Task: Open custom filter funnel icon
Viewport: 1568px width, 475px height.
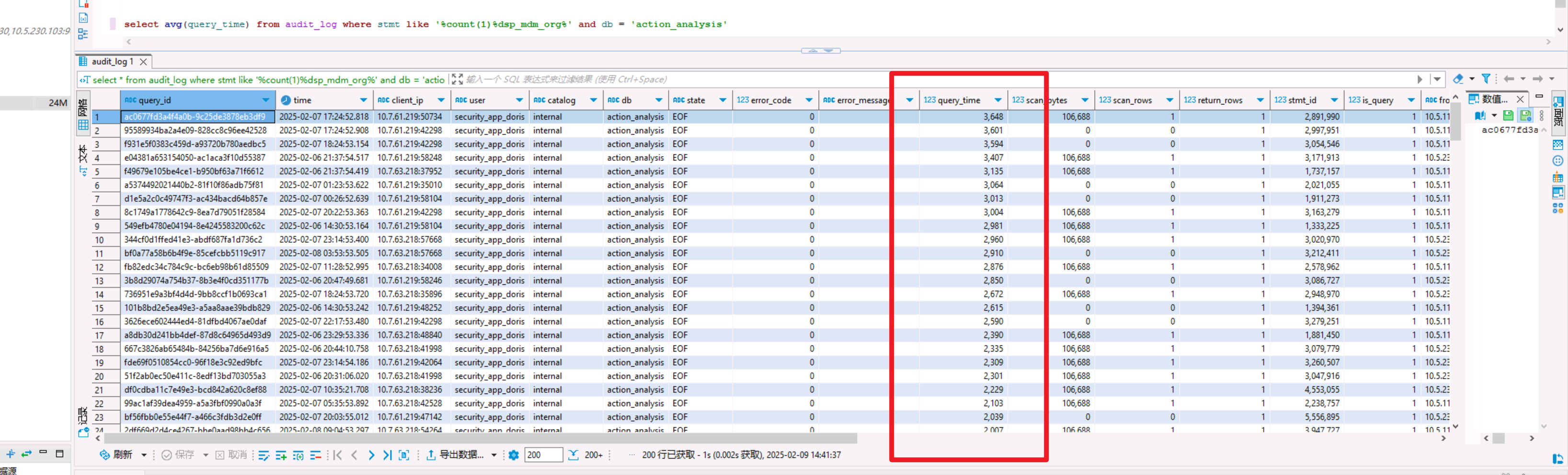Action: click(x=1486, y=79)
